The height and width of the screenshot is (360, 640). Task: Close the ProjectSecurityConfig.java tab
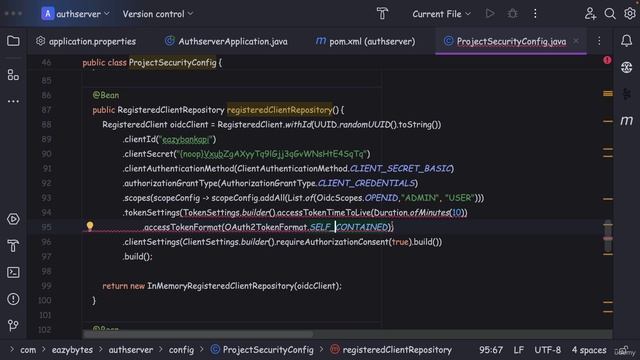pos(576,41)
